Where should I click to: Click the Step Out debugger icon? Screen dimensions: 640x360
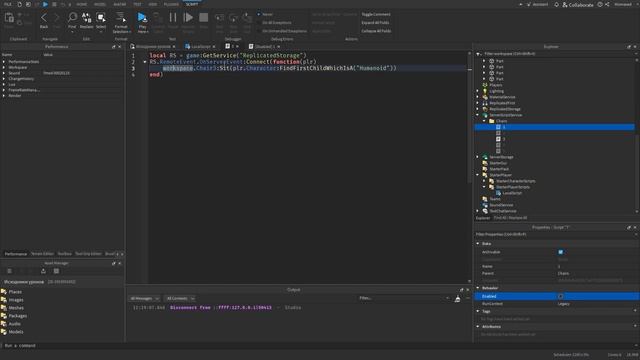click(247, 18)
